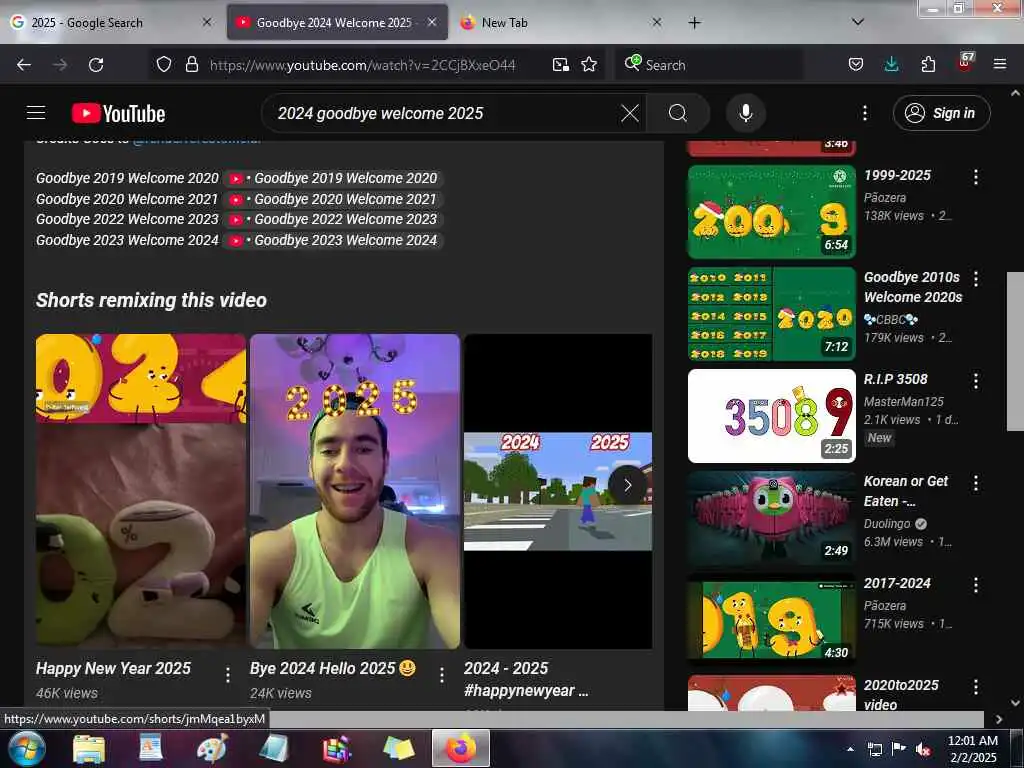Go back to the previous page
1024x768 pixels.
click(x=24, y=65)
